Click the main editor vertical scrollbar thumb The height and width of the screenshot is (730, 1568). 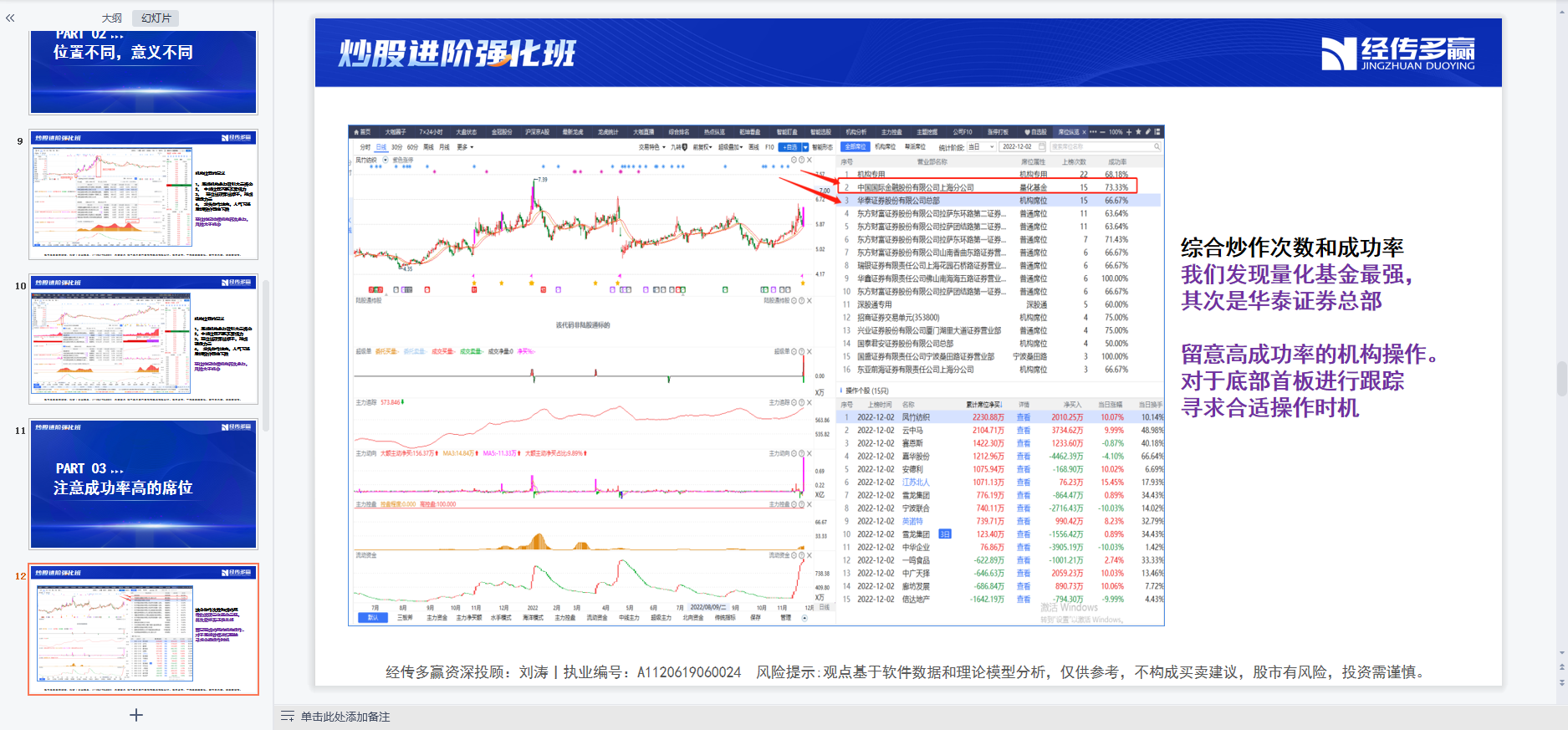pos(1561,378)
